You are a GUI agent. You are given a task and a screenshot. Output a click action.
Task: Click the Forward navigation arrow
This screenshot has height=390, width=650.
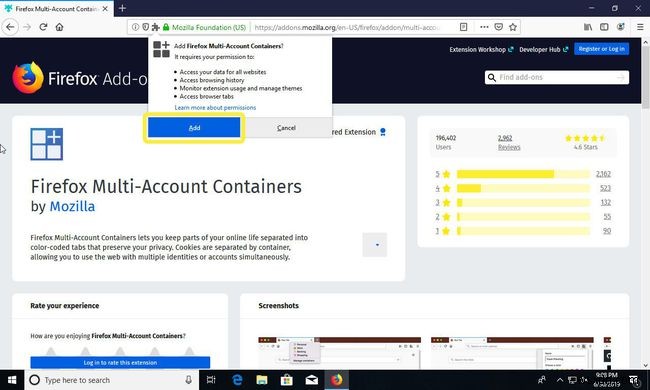click(27, 27)
